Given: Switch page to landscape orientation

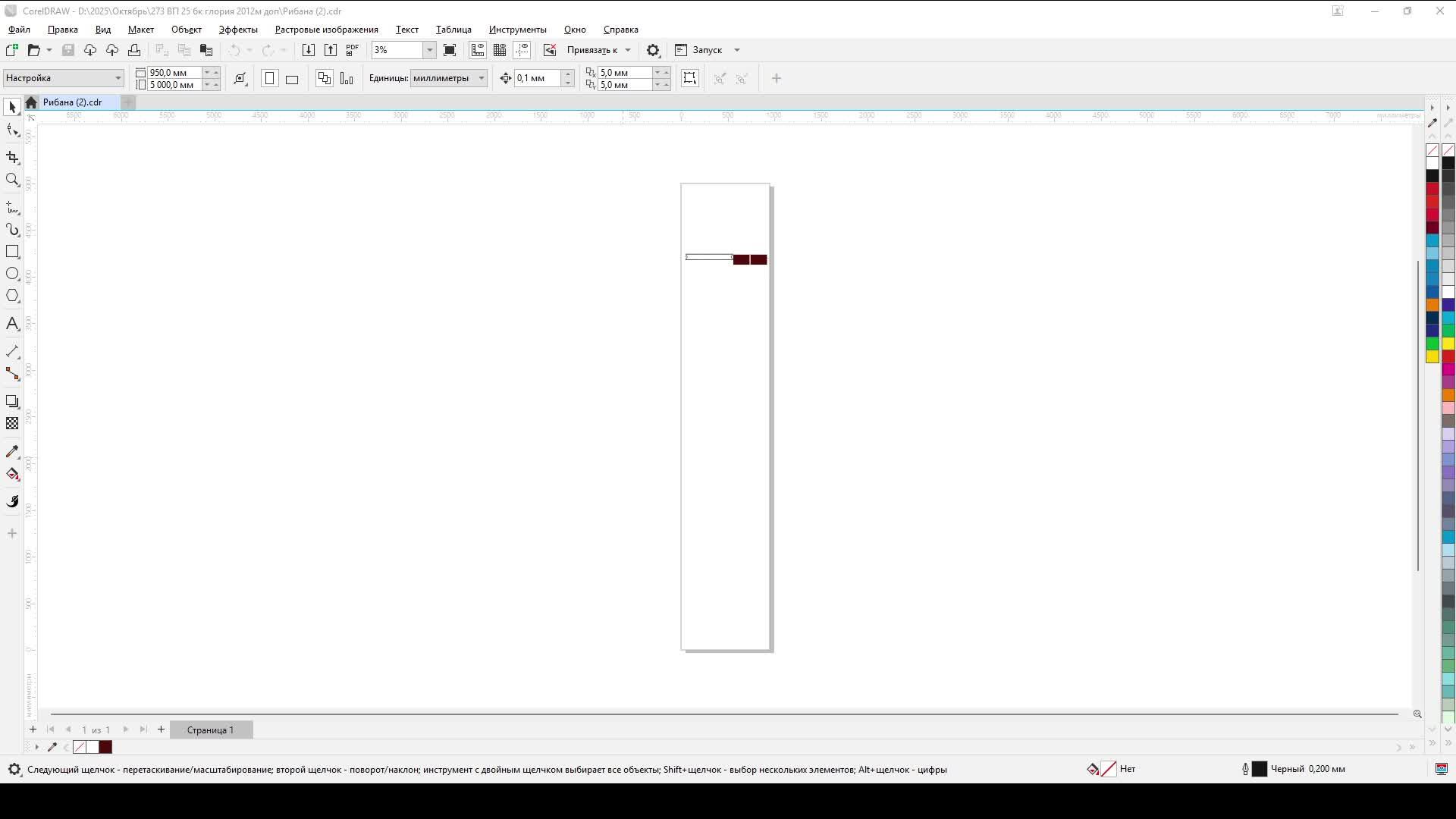Looking at the screenshot, I should point(292,79).
